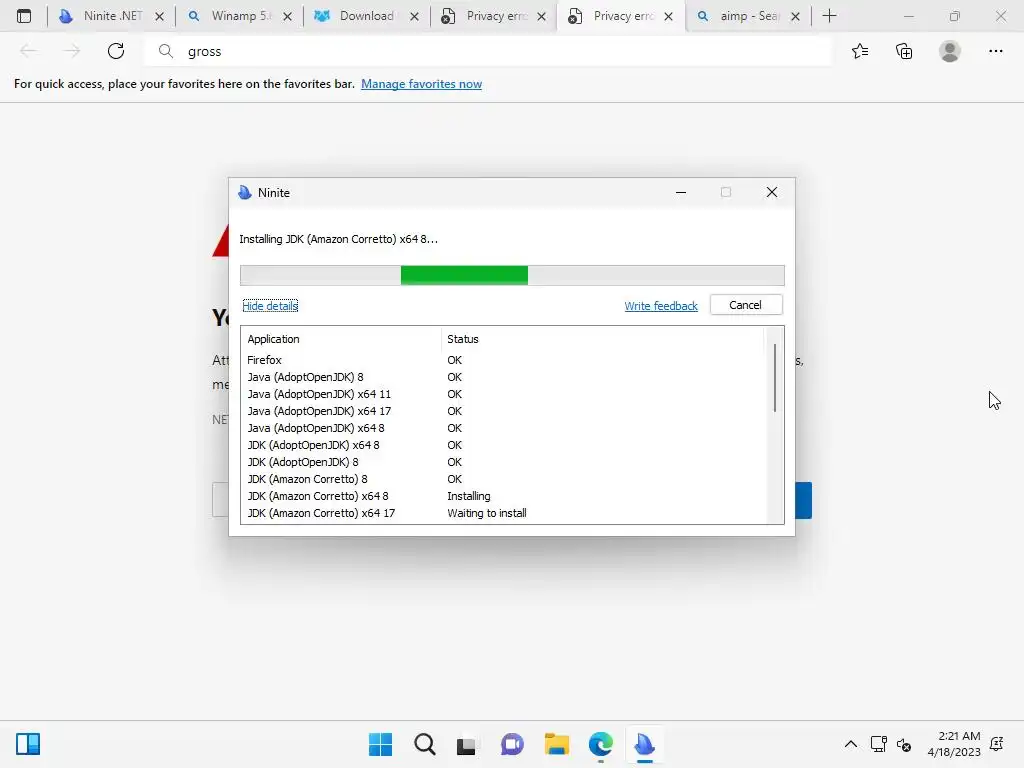Viewport: 1024px width, 768px height.
Task: Select JDK (Amazon Corretto) 8 row
Action: 503,479
